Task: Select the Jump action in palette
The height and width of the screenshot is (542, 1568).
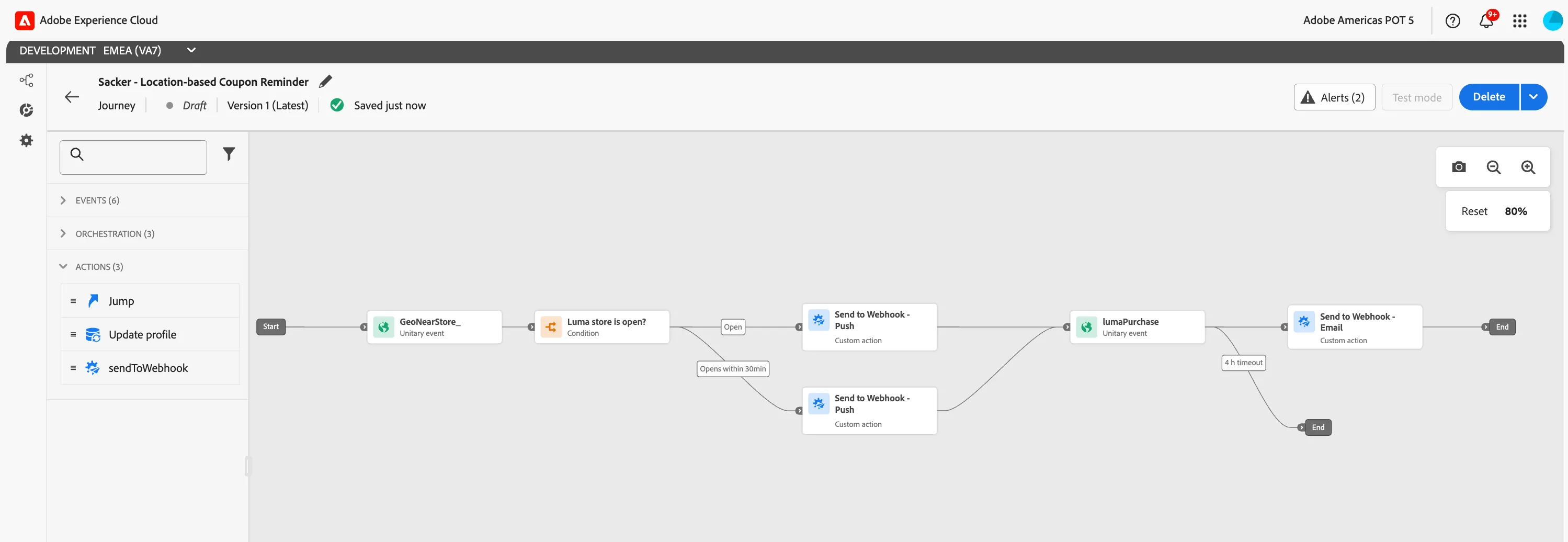Action: (x=150, y=301)
